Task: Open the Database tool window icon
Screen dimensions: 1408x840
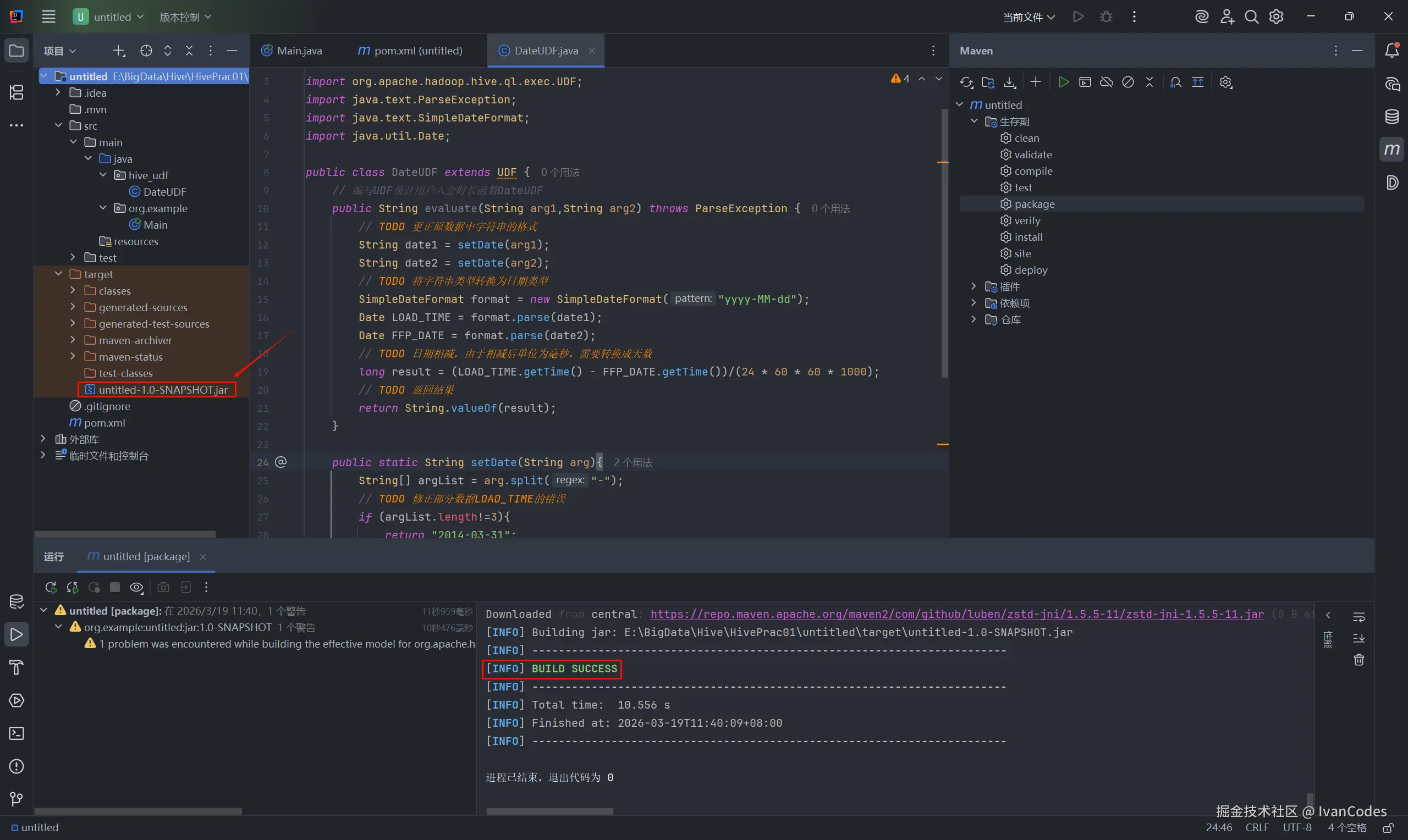Action: point(1391,117)
